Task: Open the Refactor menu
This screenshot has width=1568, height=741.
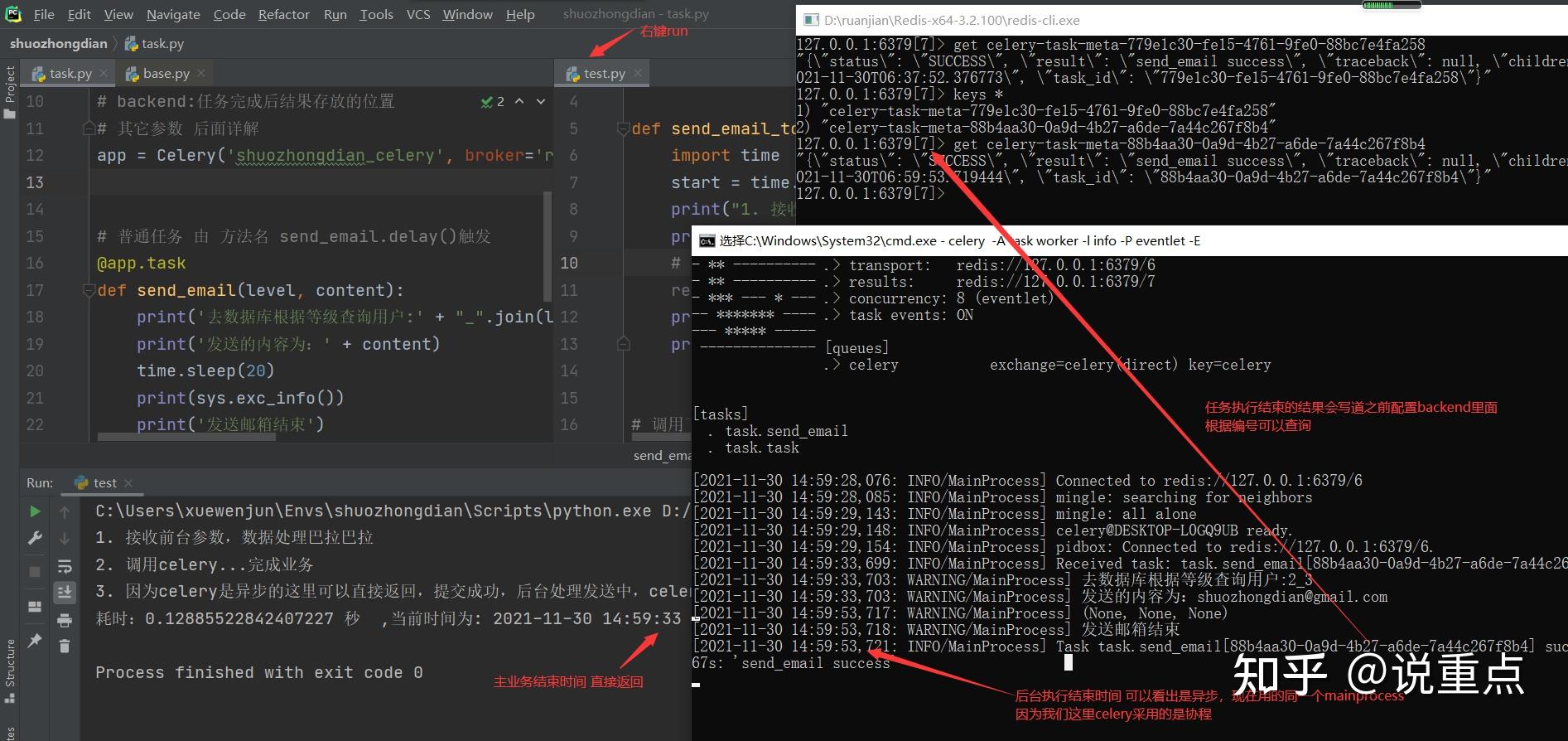Action: (x=284, y=14)
